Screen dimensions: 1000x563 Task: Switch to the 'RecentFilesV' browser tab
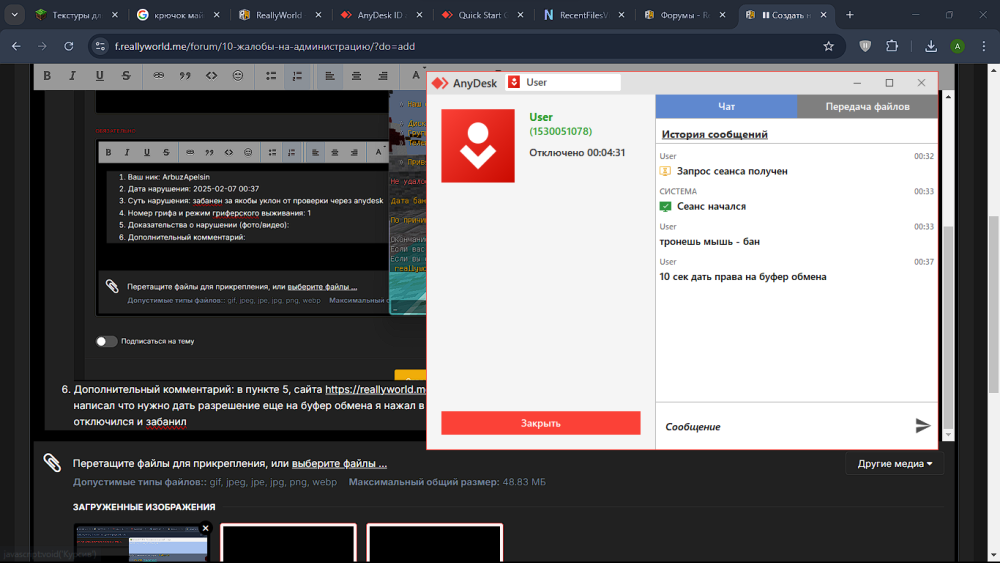[583, 15]
